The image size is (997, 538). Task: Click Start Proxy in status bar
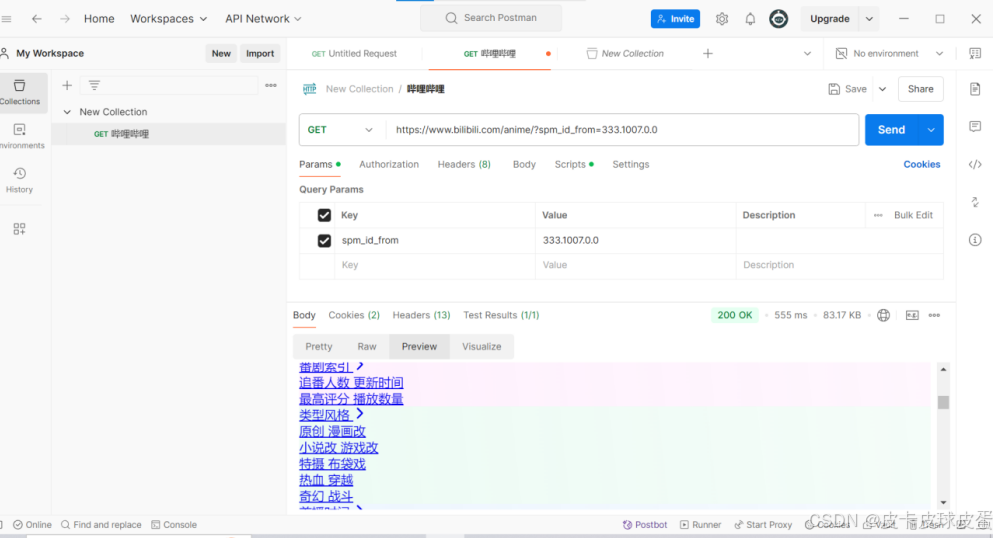pos(763,525)
